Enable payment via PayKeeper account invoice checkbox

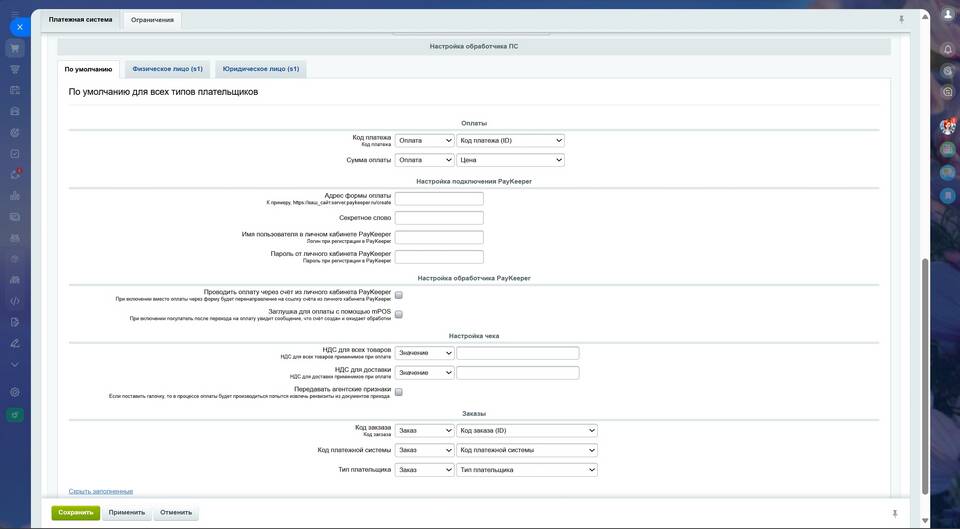[399, 295]
